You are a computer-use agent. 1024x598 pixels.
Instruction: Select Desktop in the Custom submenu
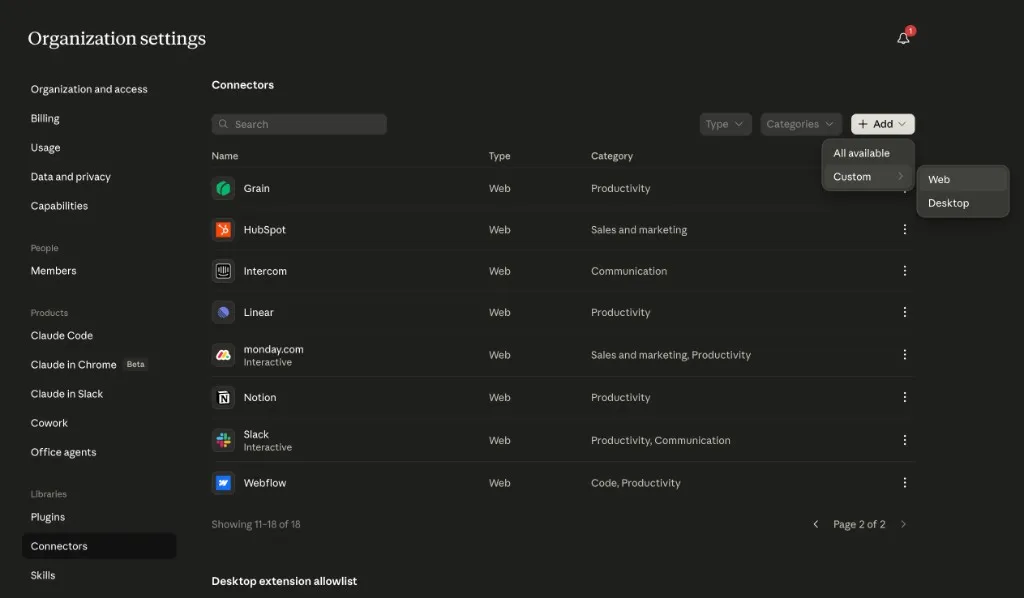tap(963, 203)
